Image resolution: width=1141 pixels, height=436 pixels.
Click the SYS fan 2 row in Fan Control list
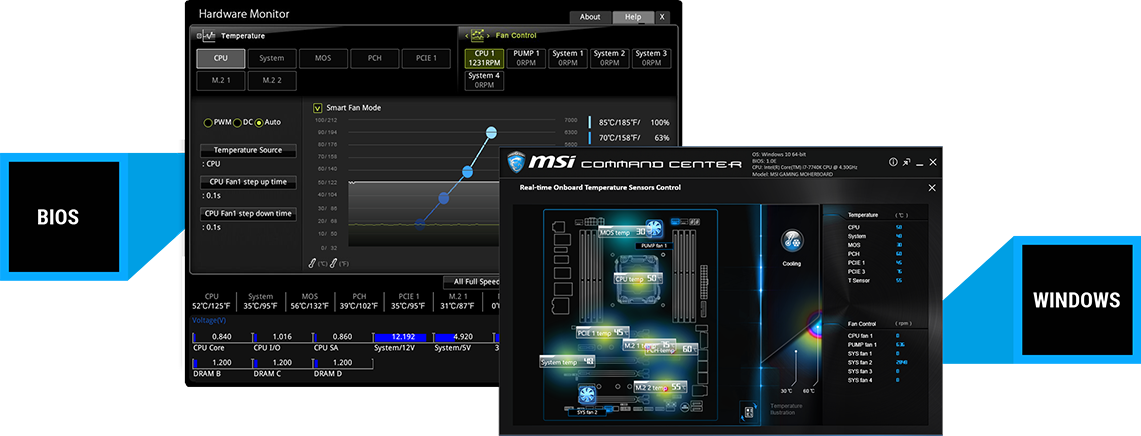click(x=877, y=362)
